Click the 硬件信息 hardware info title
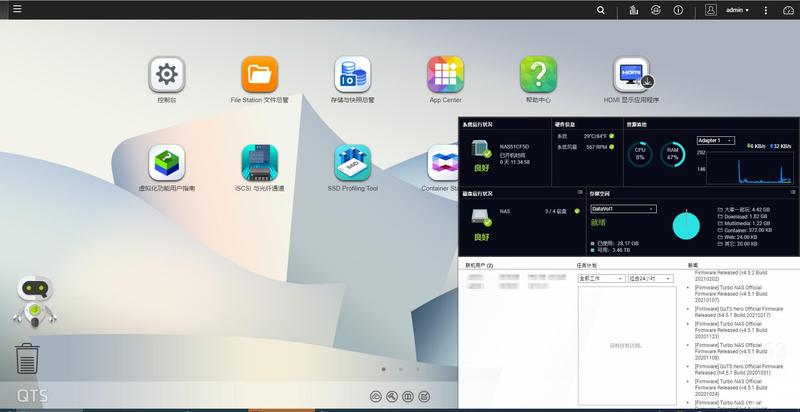 point(565,124)
